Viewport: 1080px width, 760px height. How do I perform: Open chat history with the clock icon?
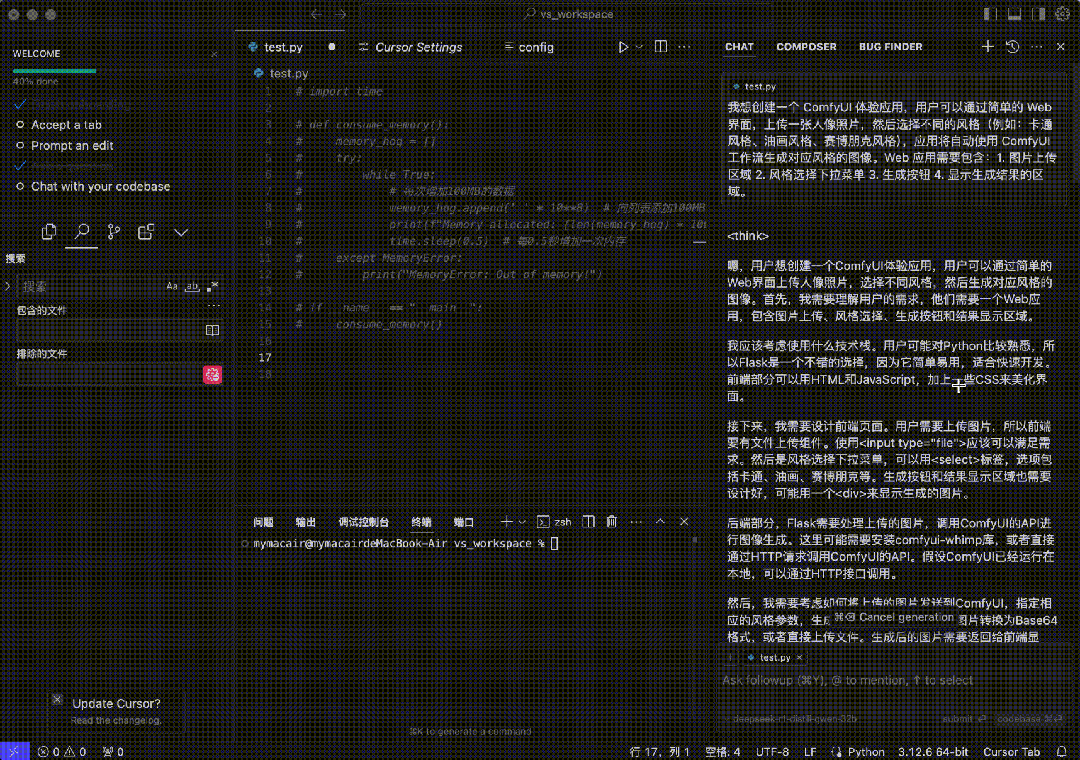click(1011, 46)
